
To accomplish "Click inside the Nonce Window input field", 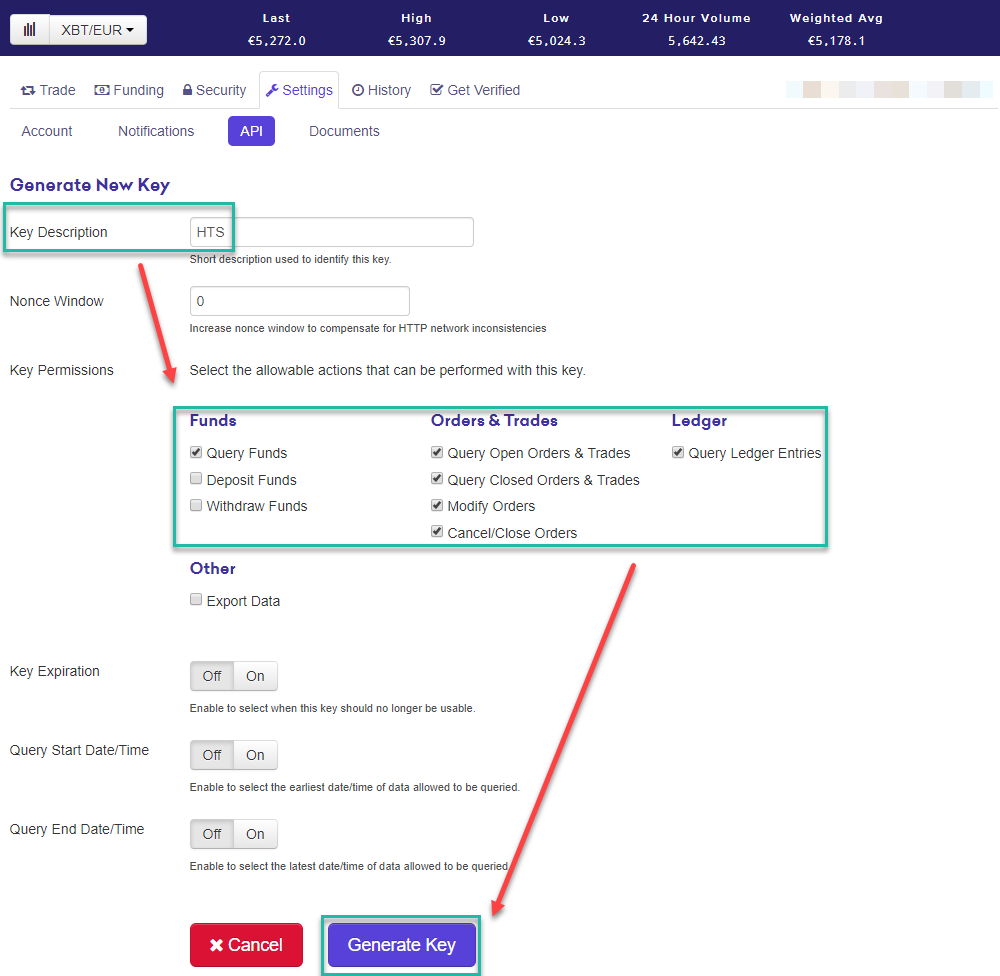I will [x=299, y=301].
